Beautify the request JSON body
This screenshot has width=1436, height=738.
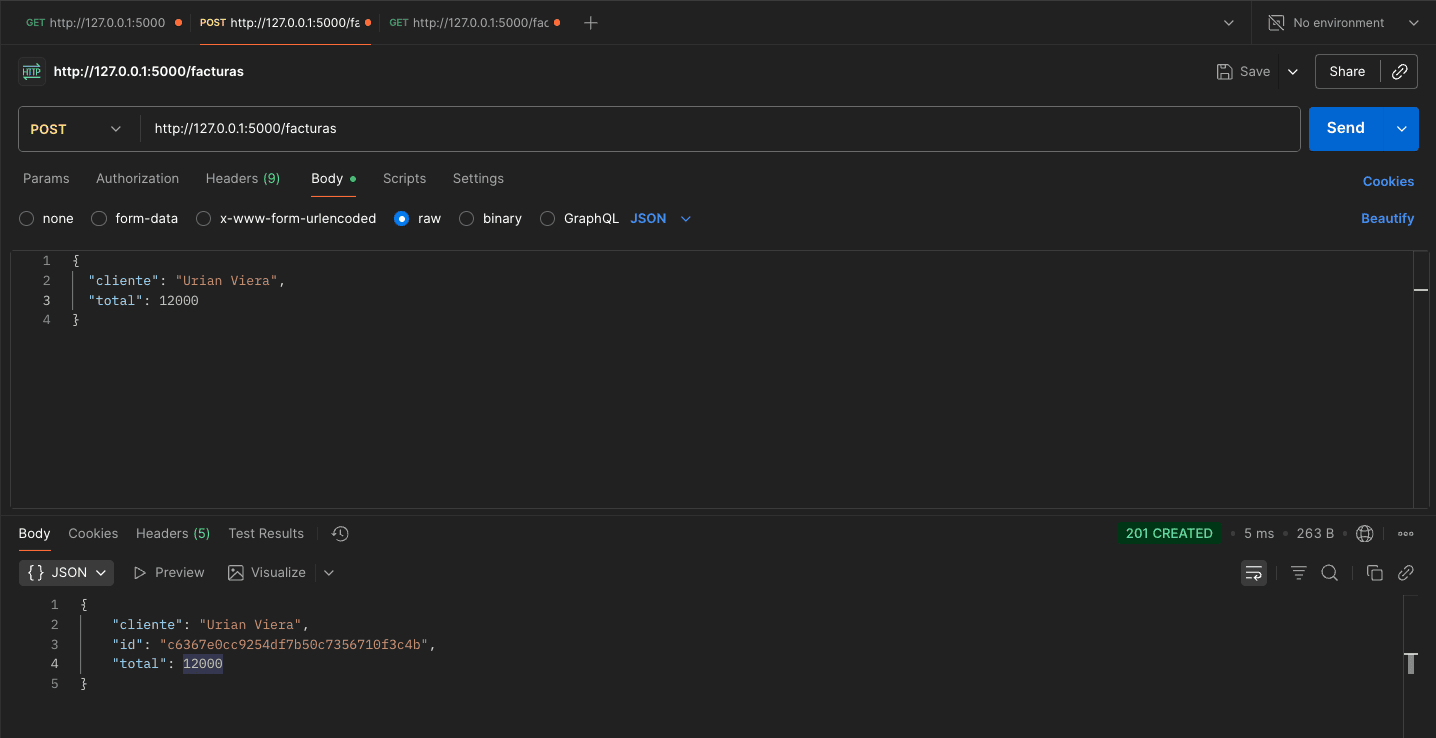tap(1387, 218)
